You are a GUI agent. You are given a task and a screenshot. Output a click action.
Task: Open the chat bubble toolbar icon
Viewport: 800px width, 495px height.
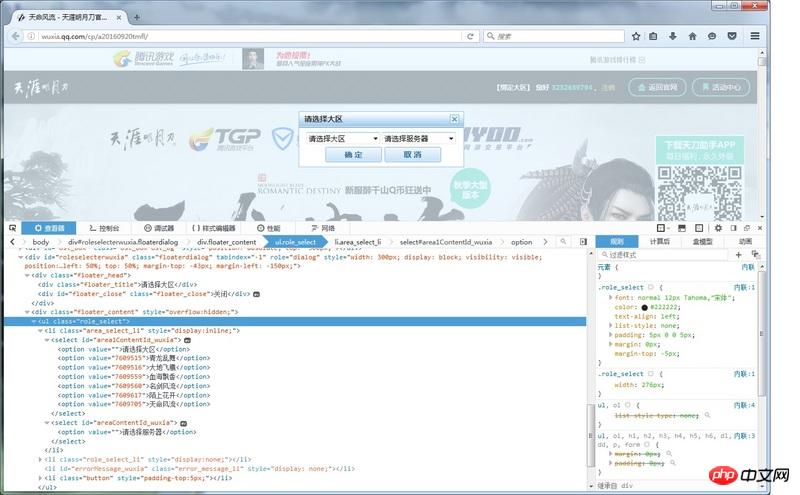[x=712, y=36]
